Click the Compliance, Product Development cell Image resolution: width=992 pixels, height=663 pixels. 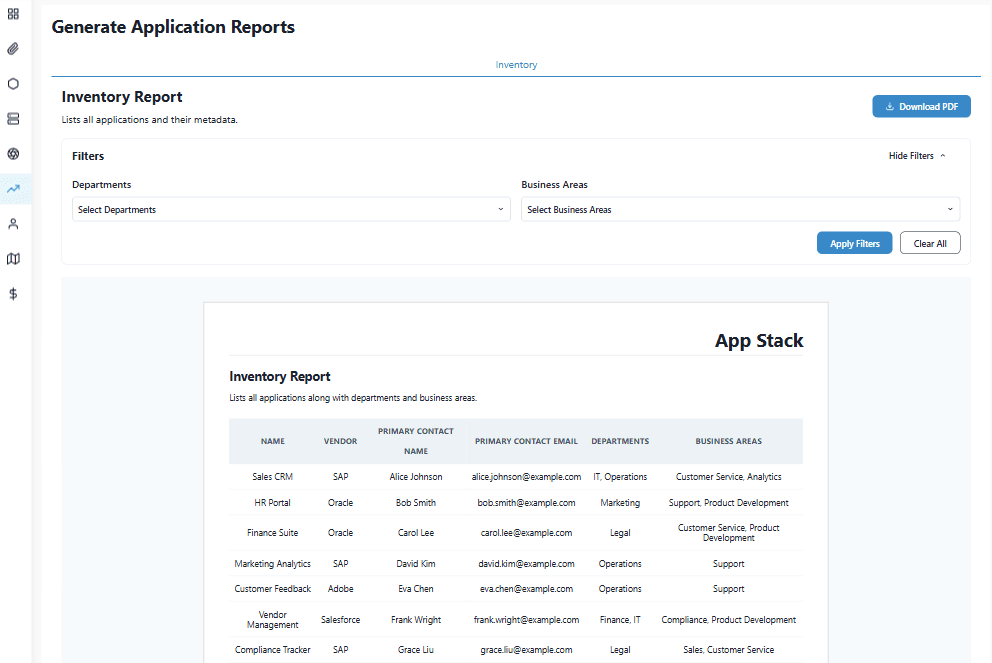point(728,620)
